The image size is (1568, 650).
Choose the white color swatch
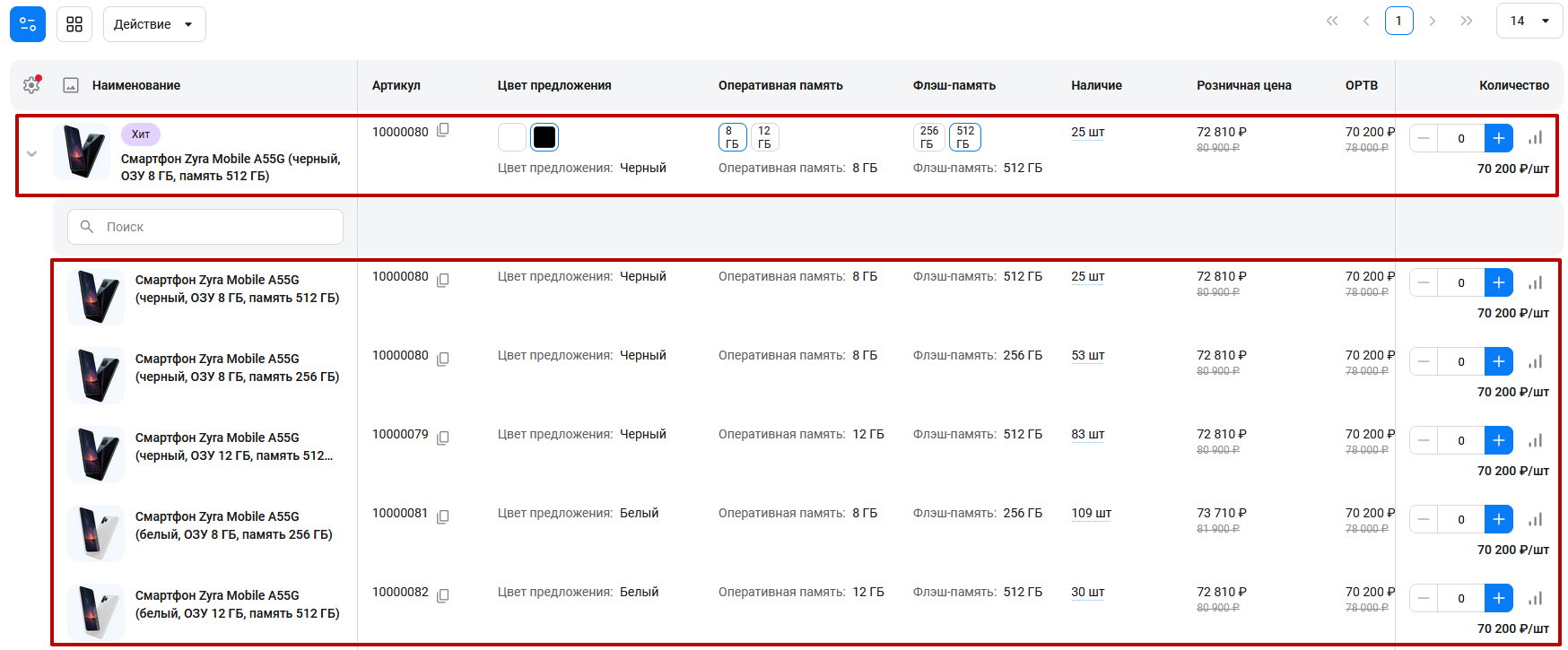pos(512,137)
